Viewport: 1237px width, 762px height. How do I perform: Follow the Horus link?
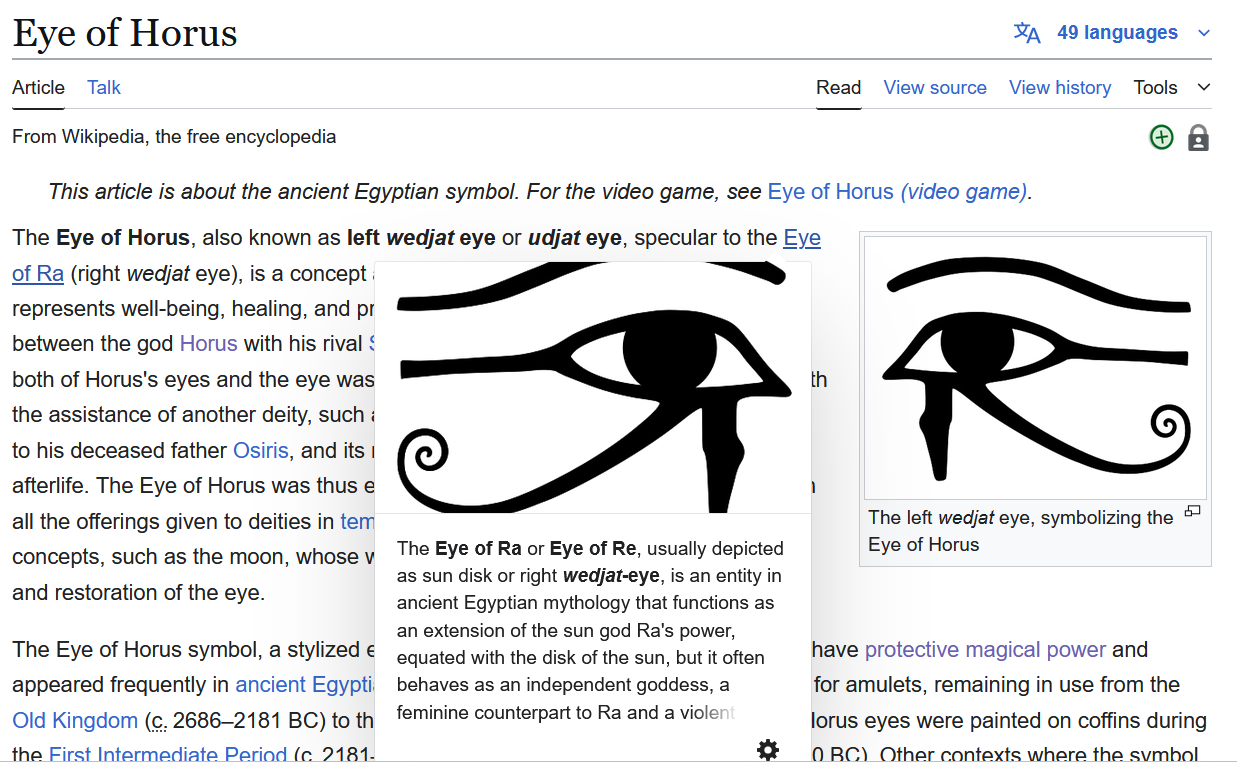point(208,344)
